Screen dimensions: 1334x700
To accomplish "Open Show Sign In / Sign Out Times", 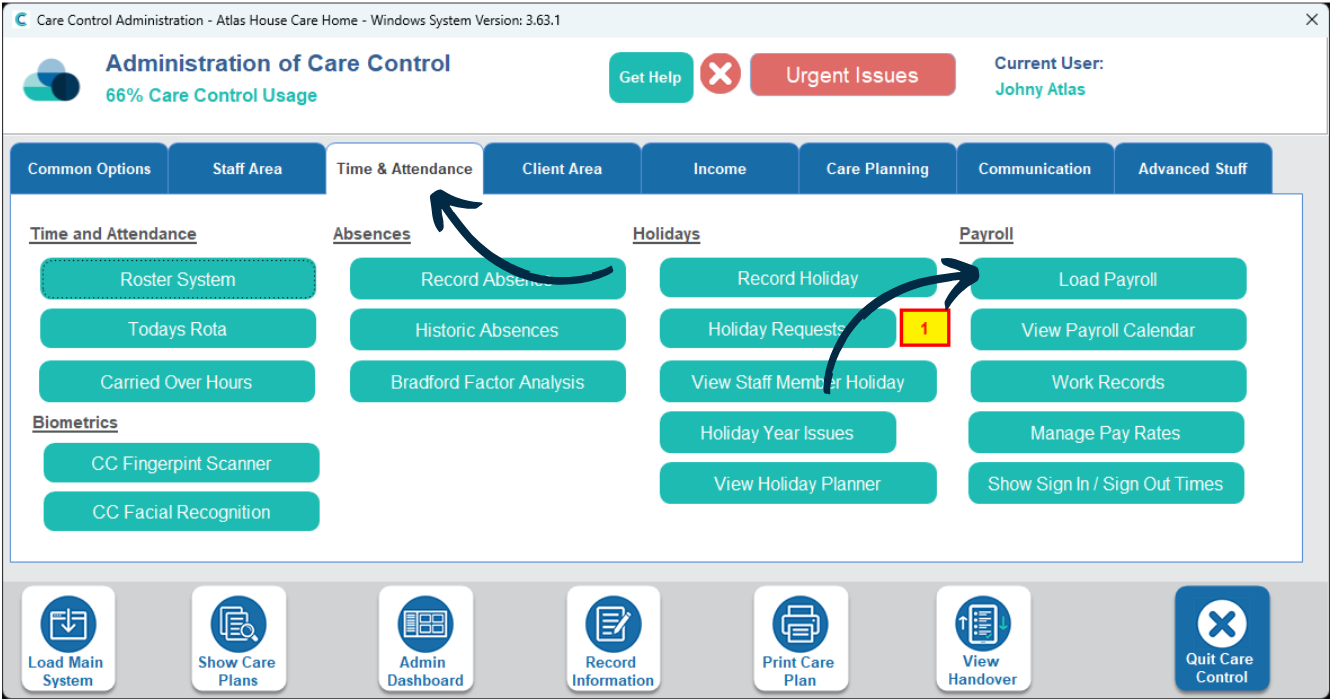I will [1106, 484].
